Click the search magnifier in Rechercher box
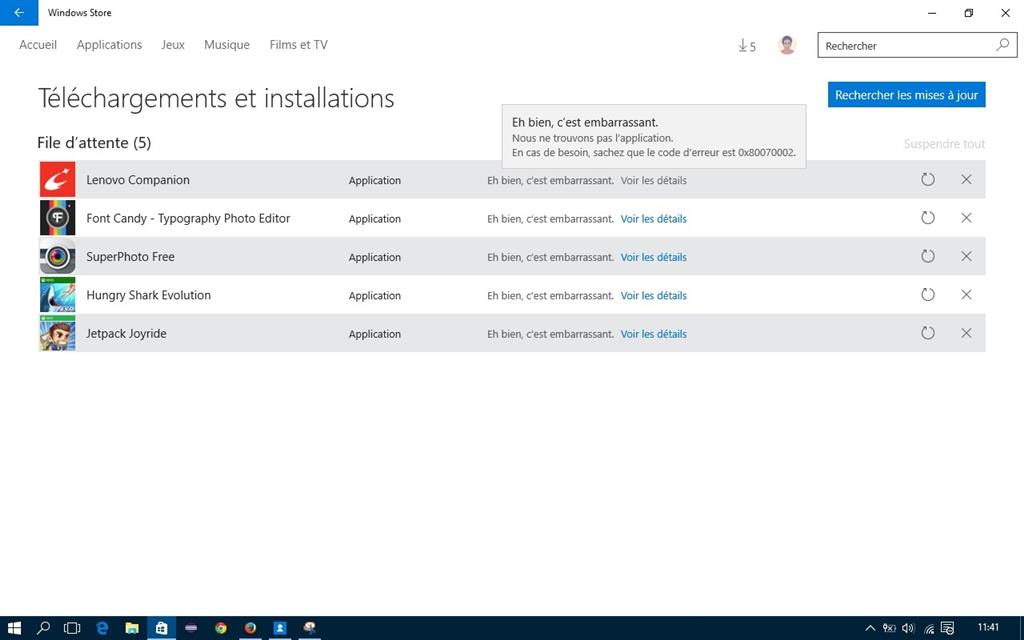Viewport: 1024px width, 640px height. (1002, 45)
